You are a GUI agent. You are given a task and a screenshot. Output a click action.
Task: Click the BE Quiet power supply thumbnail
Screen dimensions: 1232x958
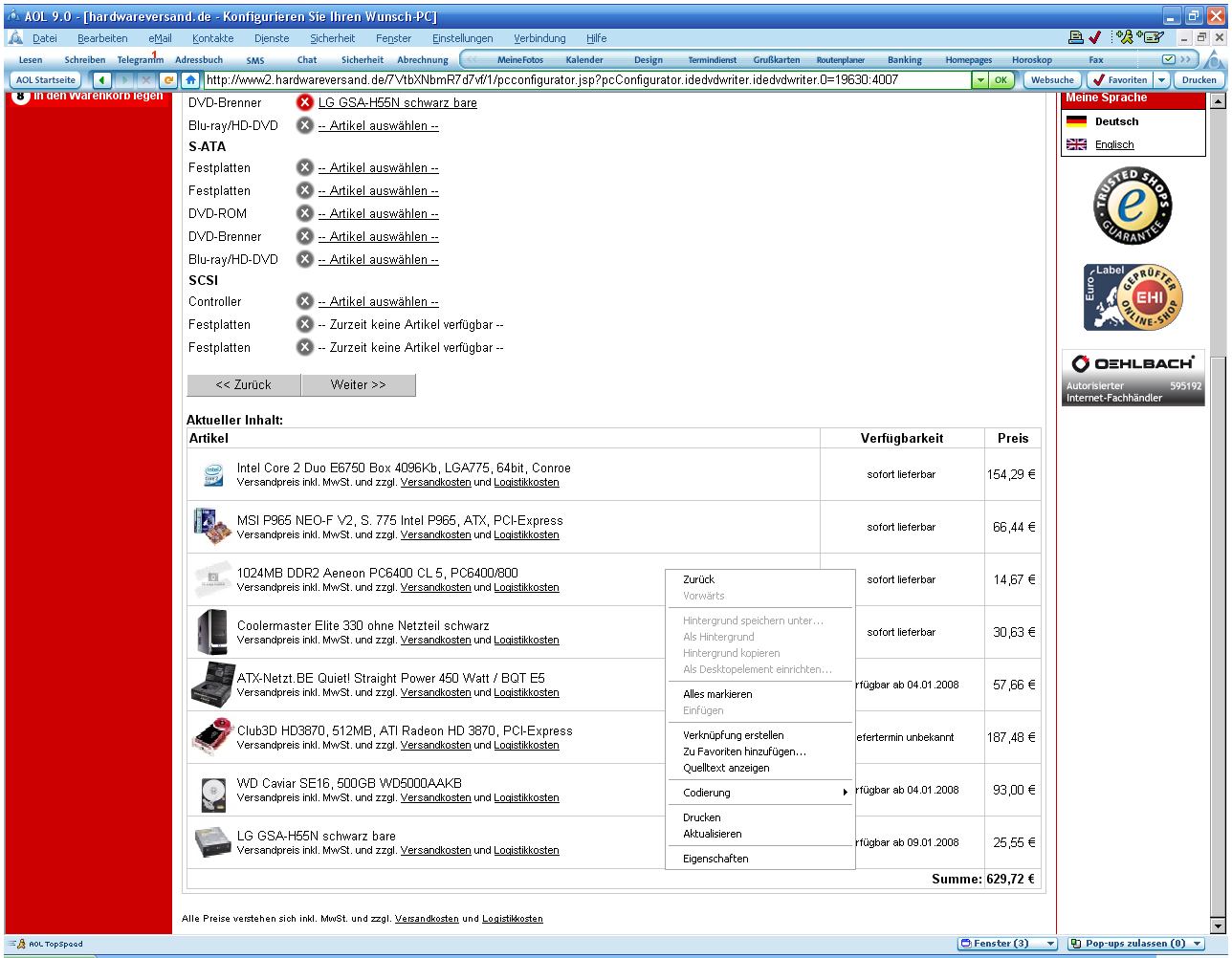[x=211, y=685]
